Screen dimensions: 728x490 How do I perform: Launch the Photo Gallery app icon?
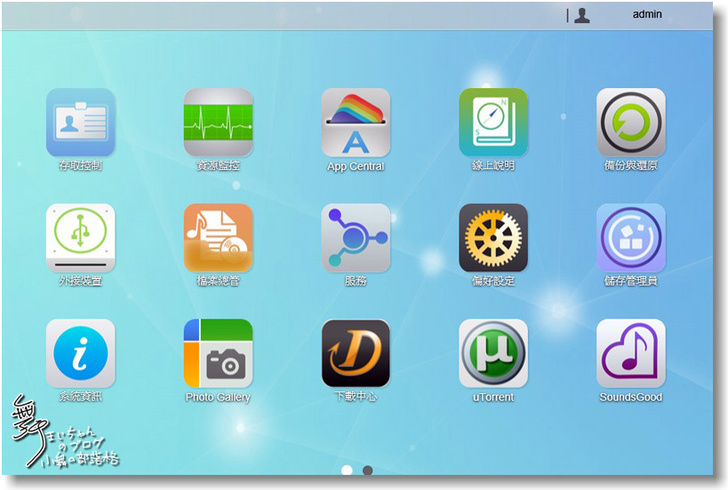click(x=218, y=353)
